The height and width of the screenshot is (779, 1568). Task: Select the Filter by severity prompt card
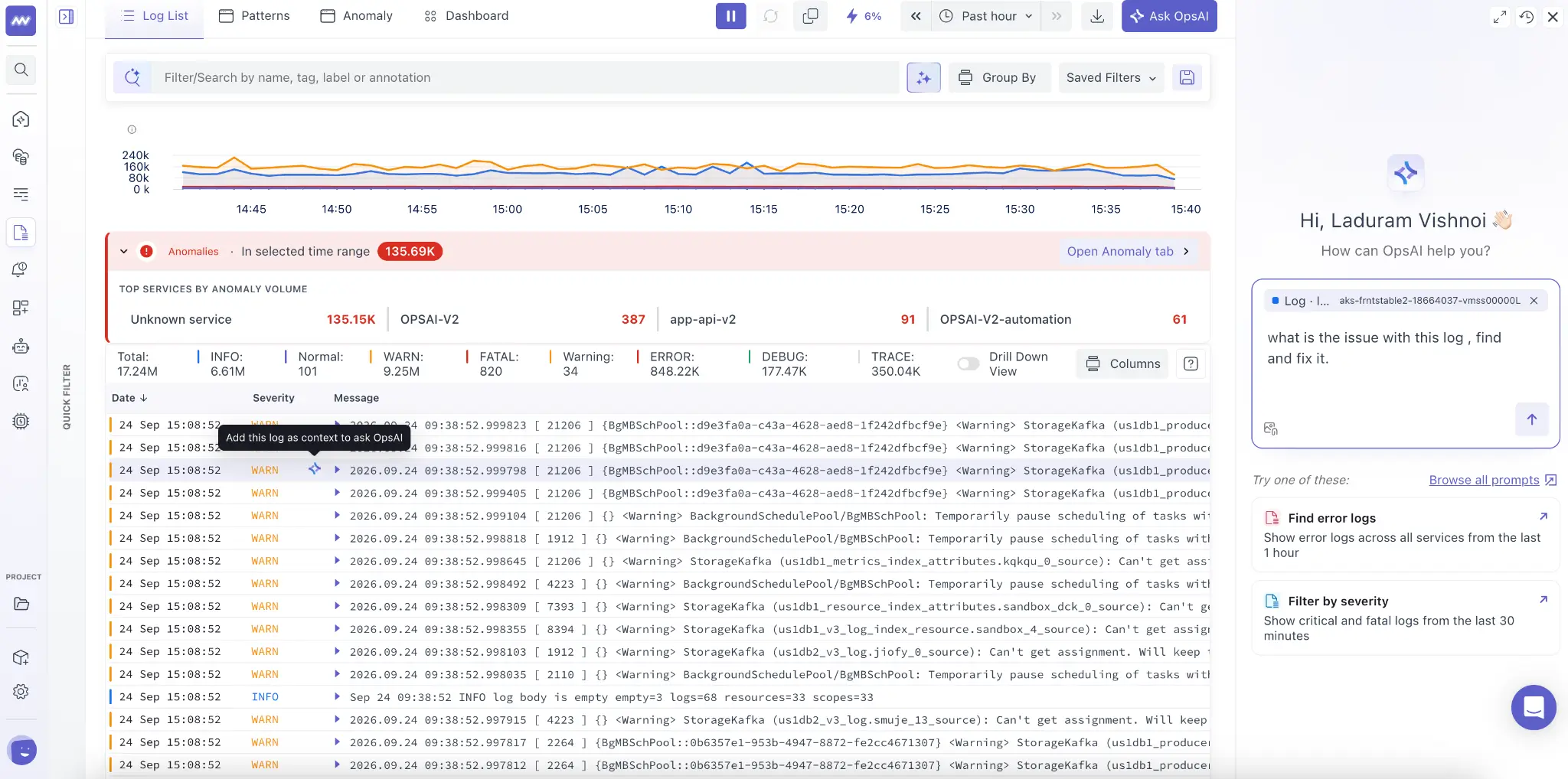point(1405,618)
